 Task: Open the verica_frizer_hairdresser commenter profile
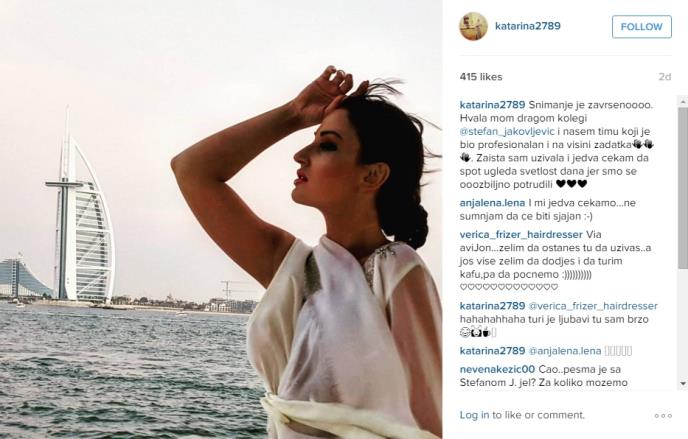point(521,235)
